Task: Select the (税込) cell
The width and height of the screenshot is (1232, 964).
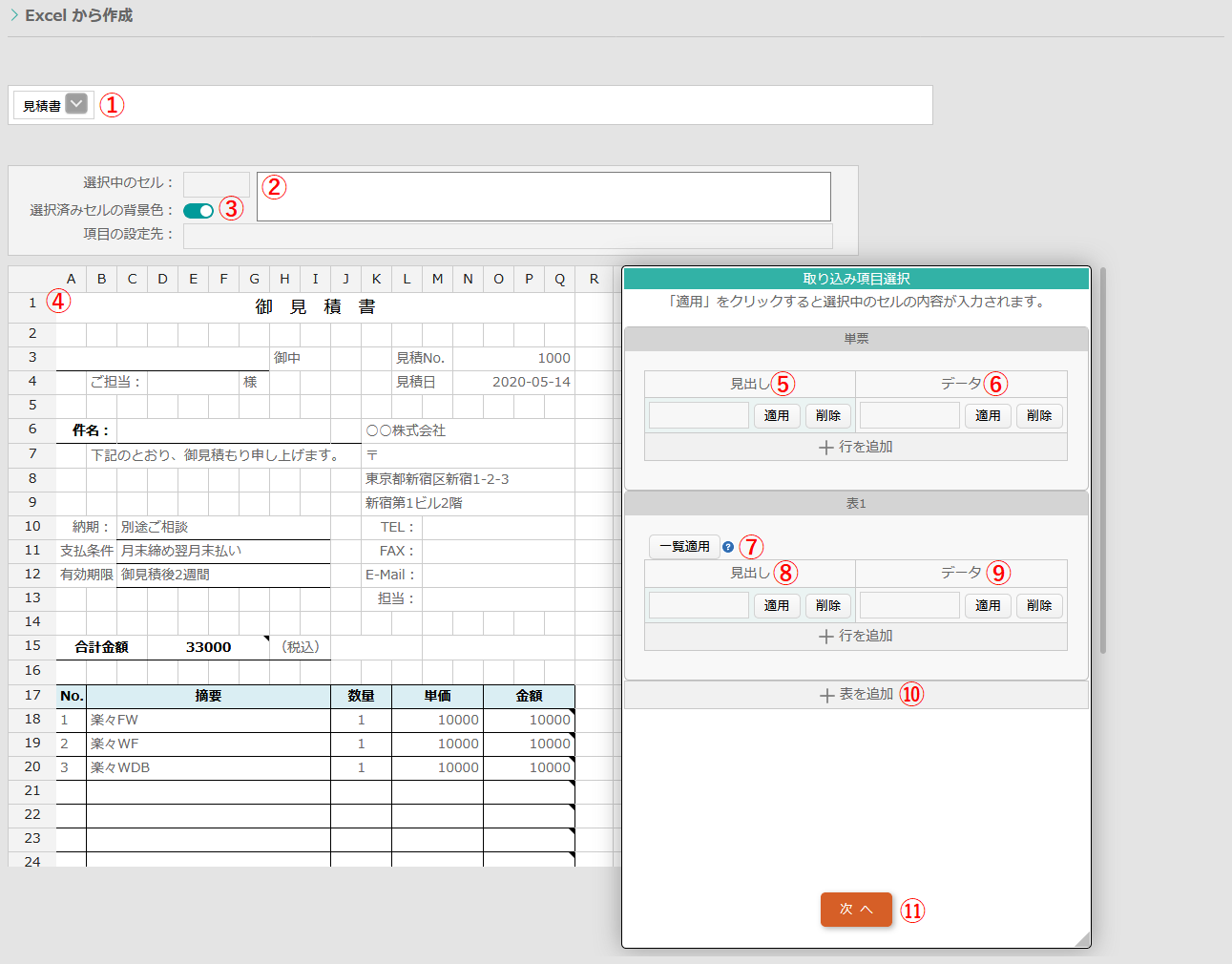Action: point(300,647)
